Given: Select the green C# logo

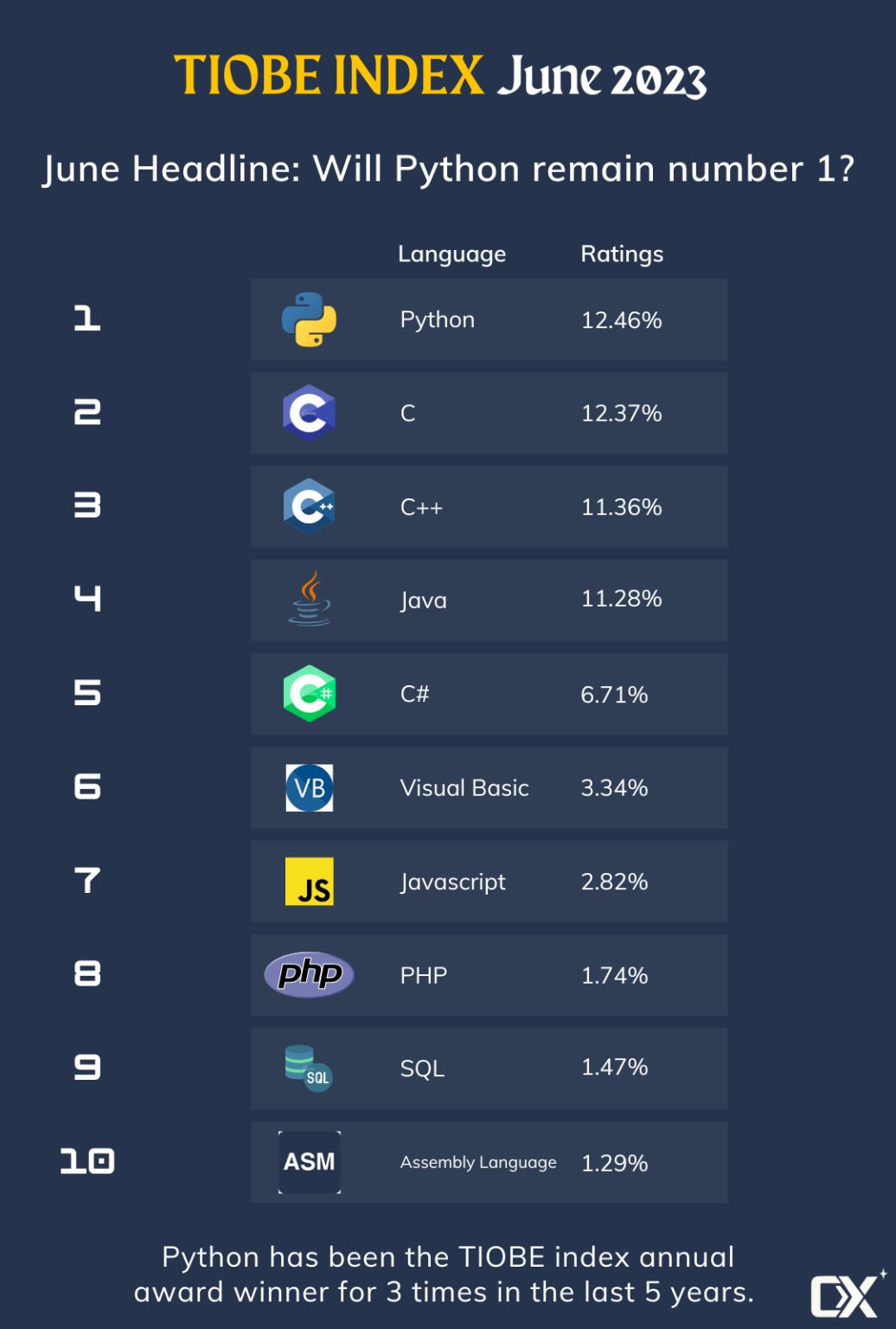Looking at the screenshot, I should [x=309, y=693].
